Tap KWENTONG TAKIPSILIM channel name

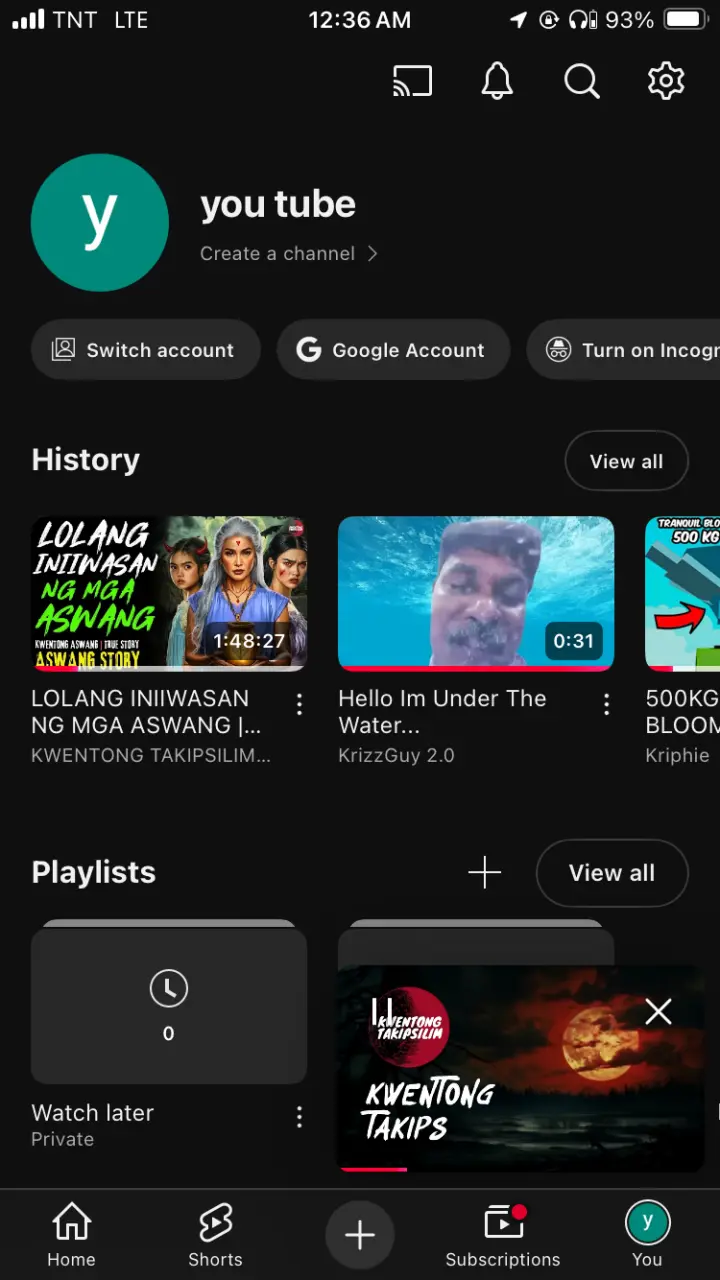[x=151, y=755]
